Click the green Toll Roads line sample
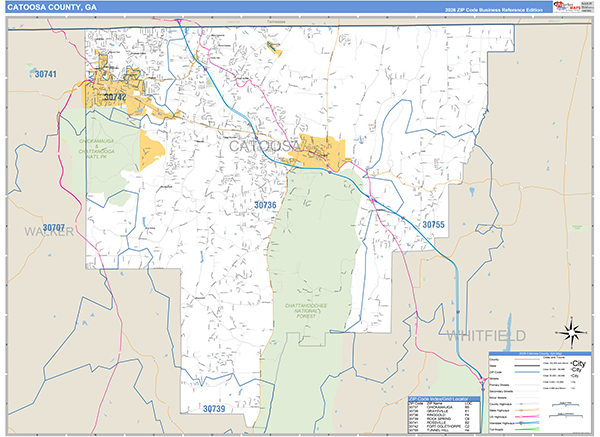The width and height of the screenshot is (600, 437). pos(527,429)
